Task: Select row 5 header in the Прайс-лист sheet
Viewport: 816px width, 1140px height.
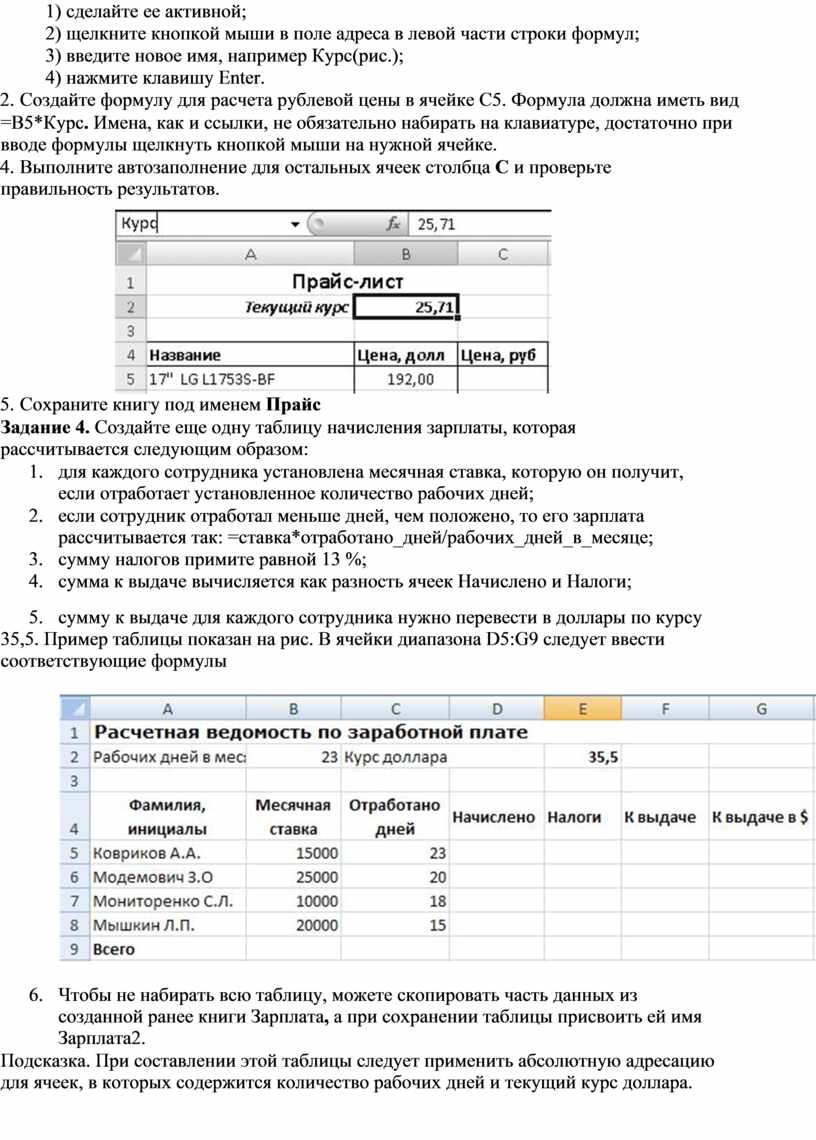Action: 131,379
